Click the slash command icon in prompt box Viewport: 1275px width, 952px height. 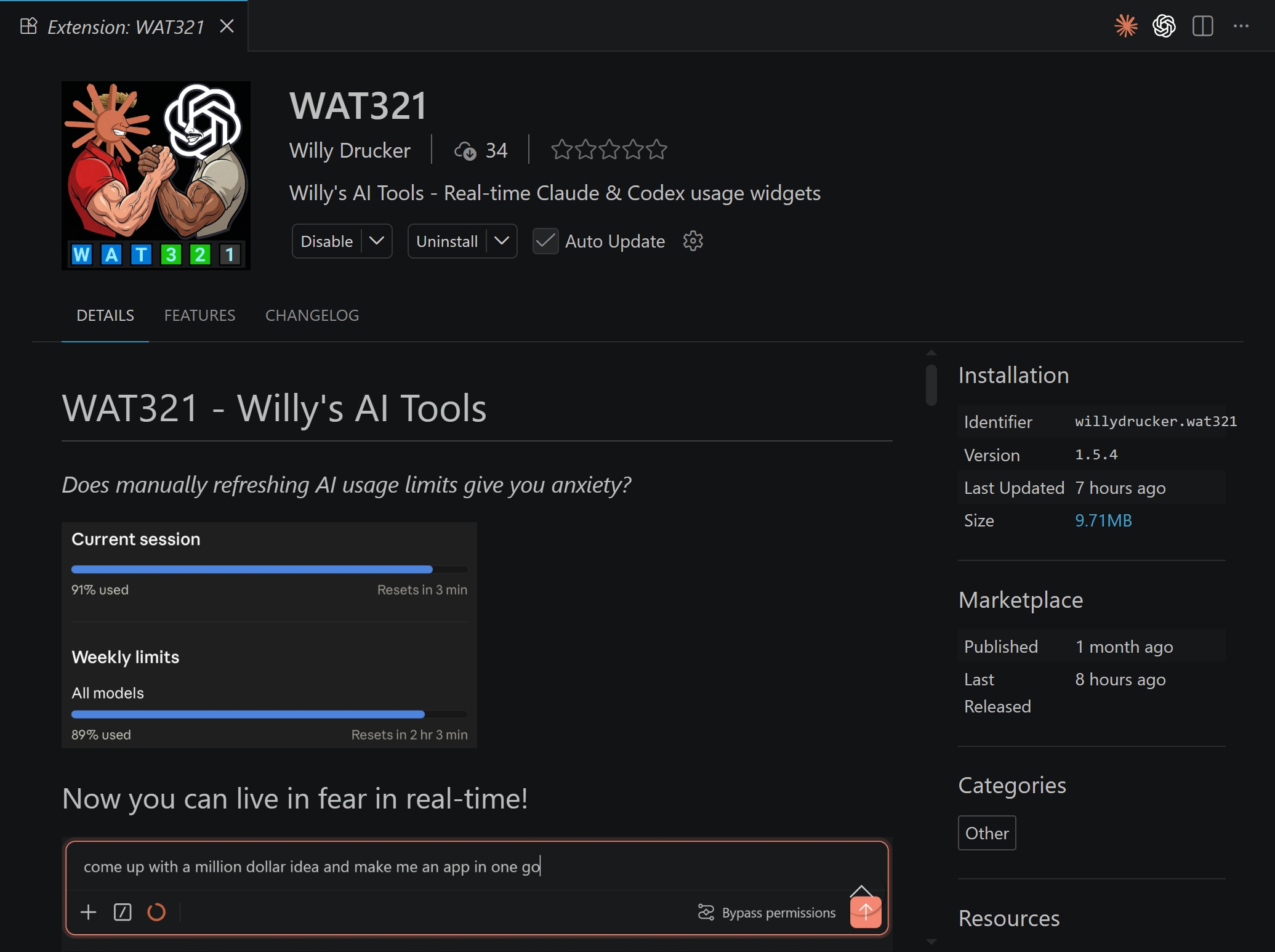point(123,912)
